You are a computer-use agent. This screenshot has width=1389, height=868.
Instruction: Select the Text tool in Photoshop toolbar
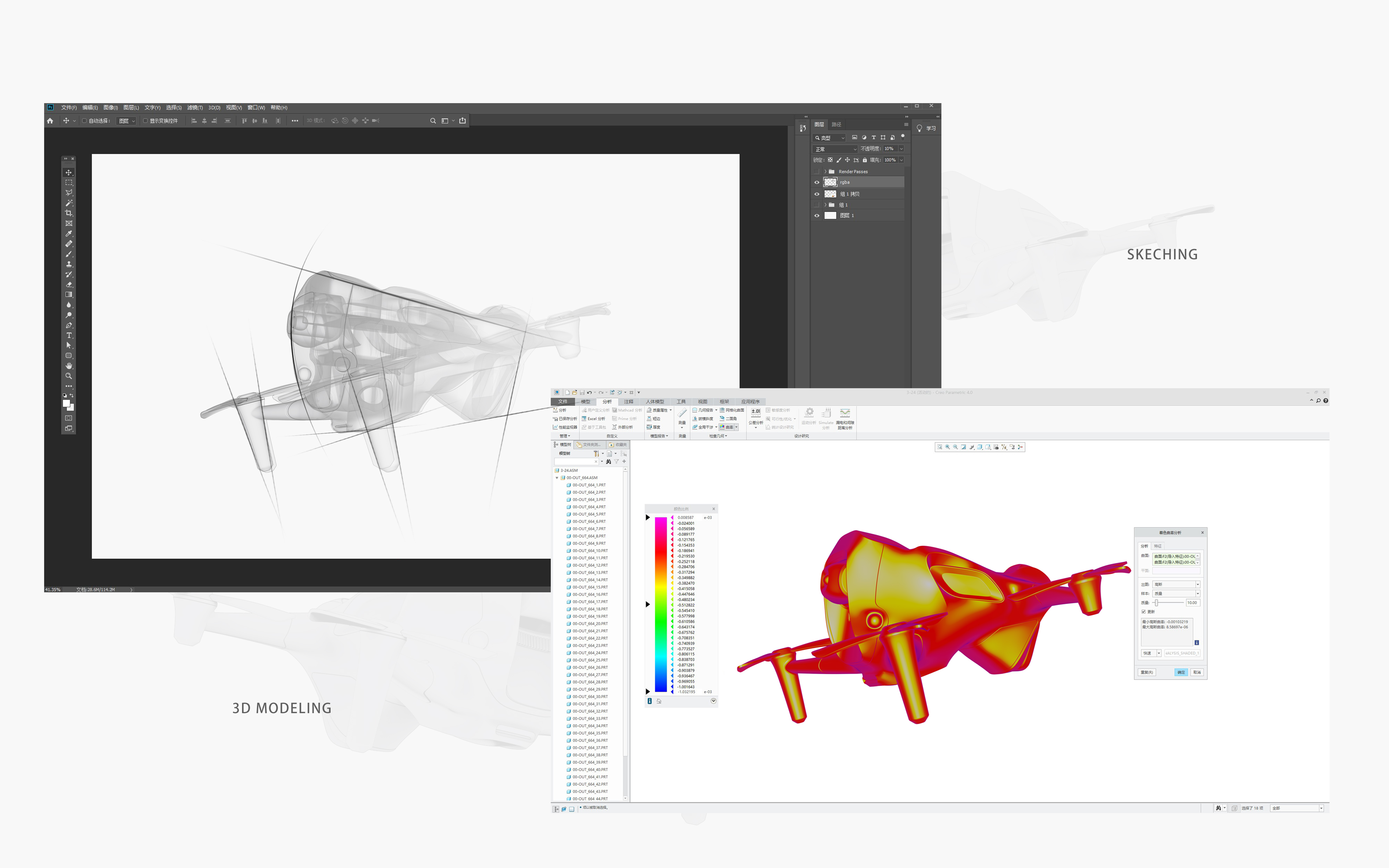(69, 336)
